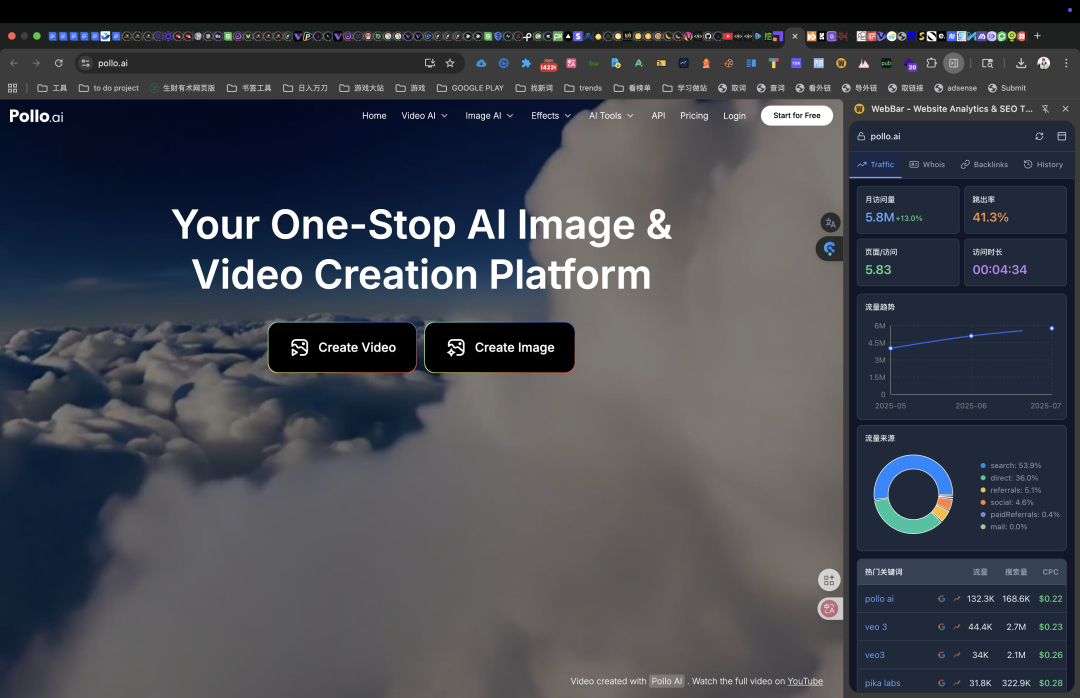This screenshot has width=1080, height=698.
Task: Expand the Image AI menu
Action: [x=489, y=116]
